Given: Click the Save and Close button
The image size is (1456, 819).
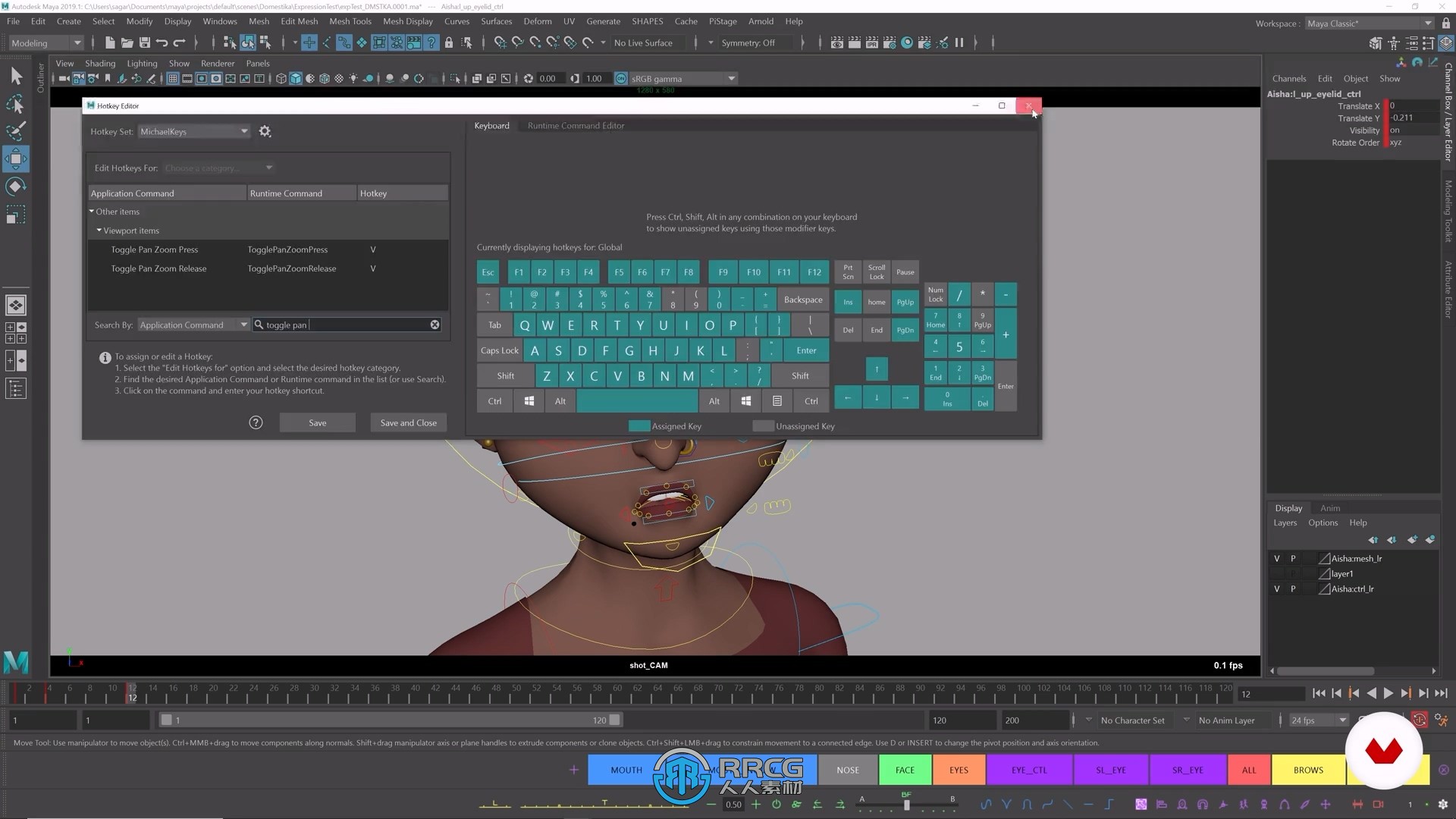Looking at the screenshot, I should tap(409, 422).
